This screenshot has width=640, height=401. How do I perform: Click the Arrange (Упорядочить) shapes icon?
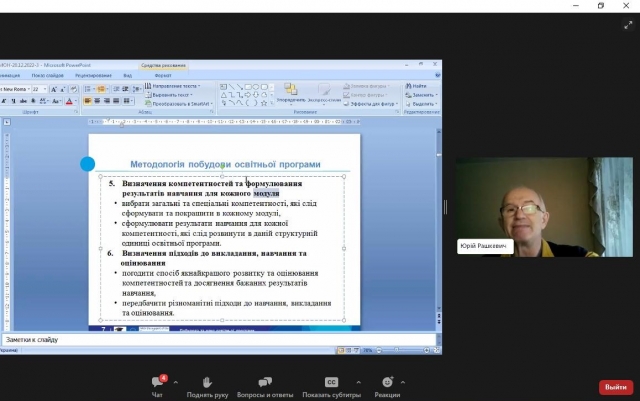(290, 89)
